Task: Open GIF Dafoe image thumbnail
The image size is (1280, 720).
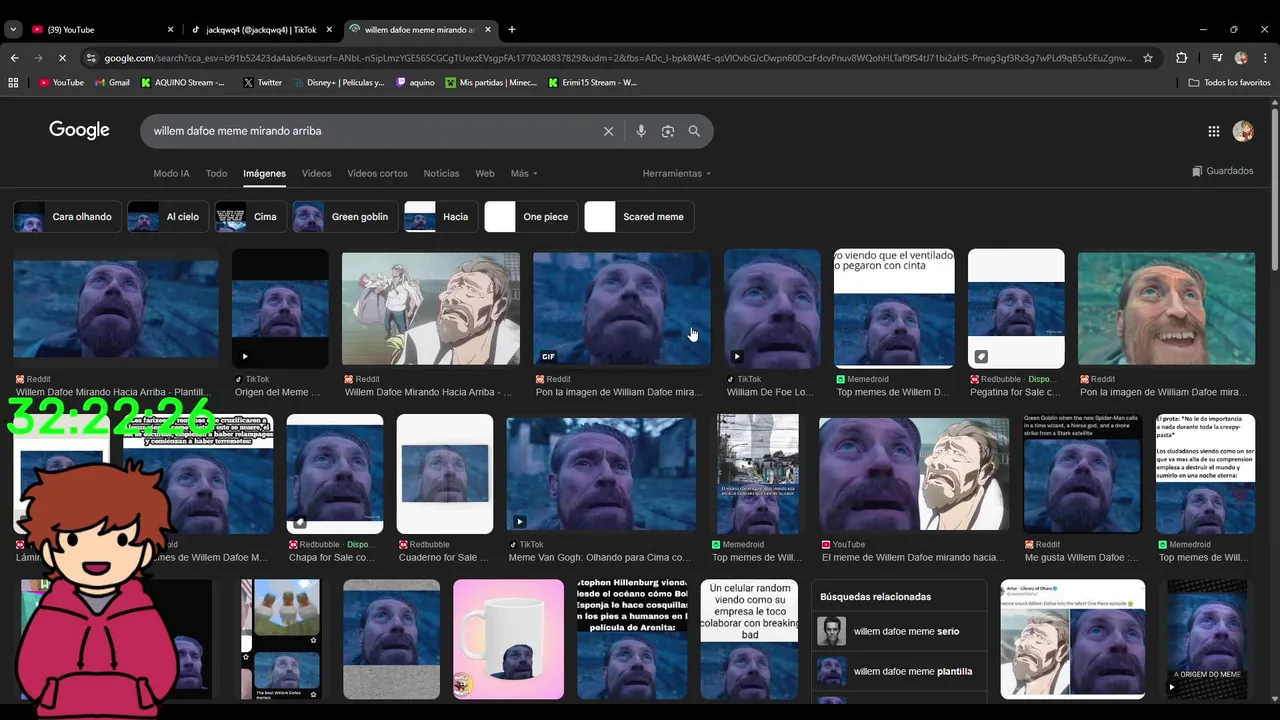Action: point(622,308)
